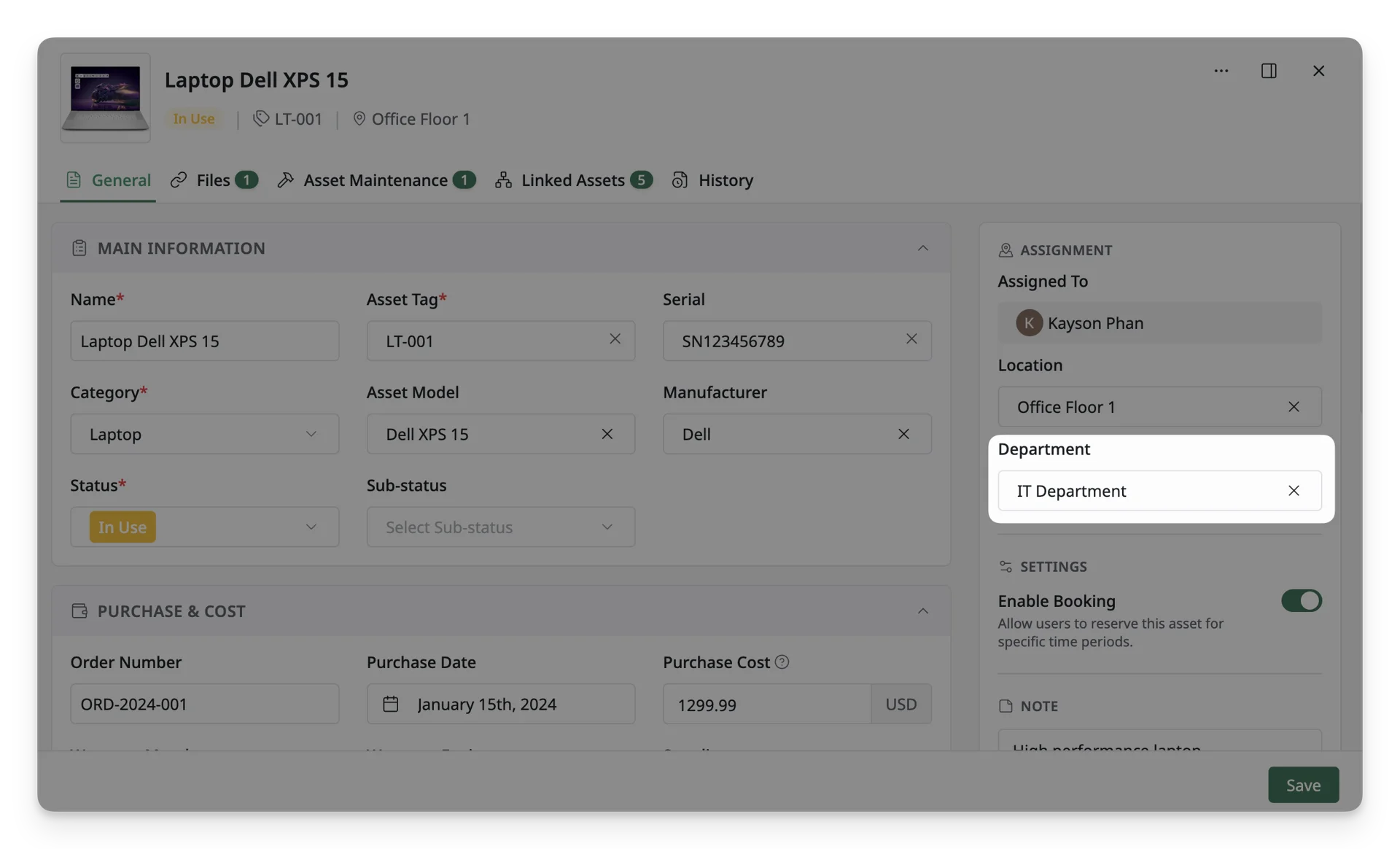Click the Order Number input field
This screenshot has width=1400, height=849.
(204, 704)
